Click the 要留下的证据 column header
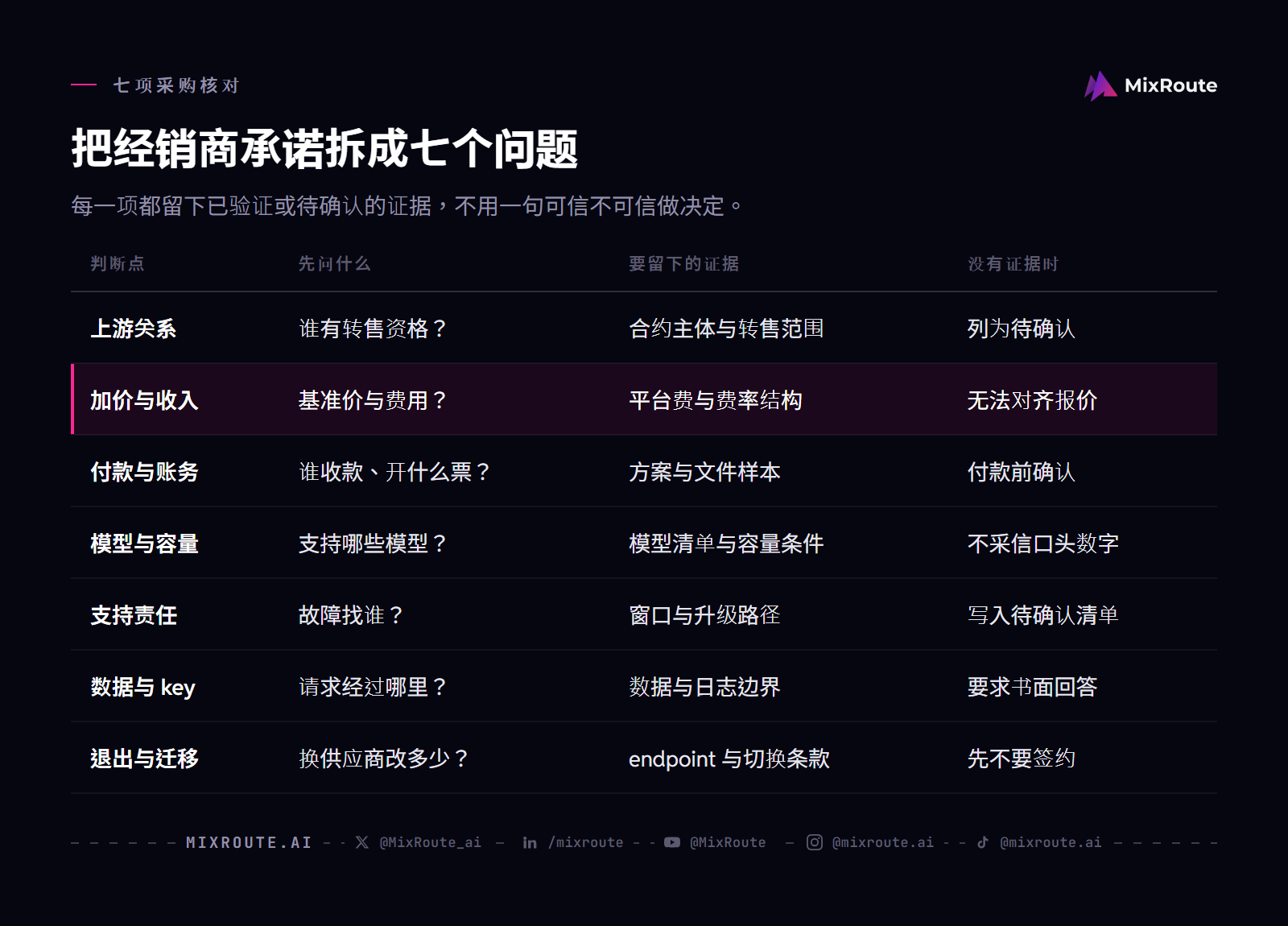 (683, 263)
